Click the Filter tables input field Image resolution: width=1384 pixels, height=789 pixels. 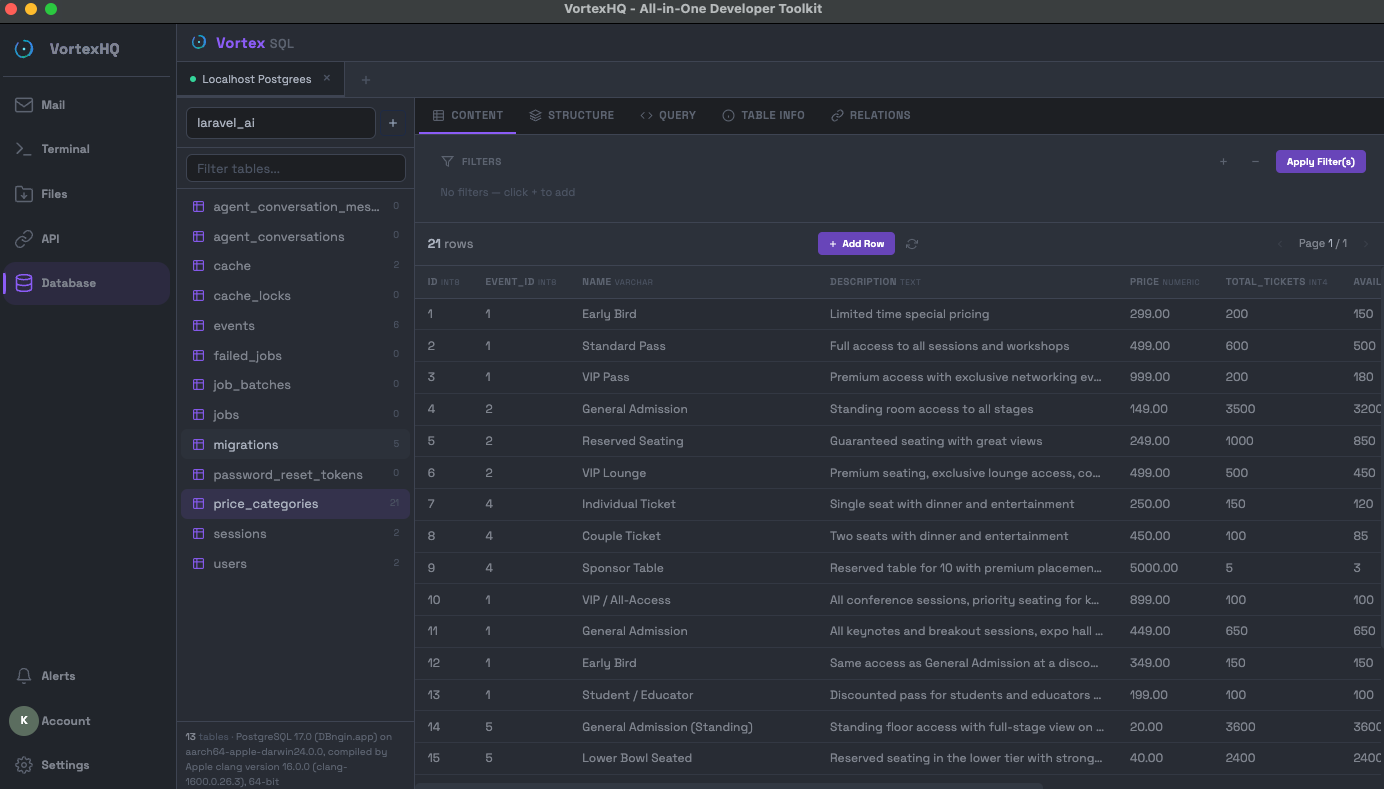click(x=295, y=167)
